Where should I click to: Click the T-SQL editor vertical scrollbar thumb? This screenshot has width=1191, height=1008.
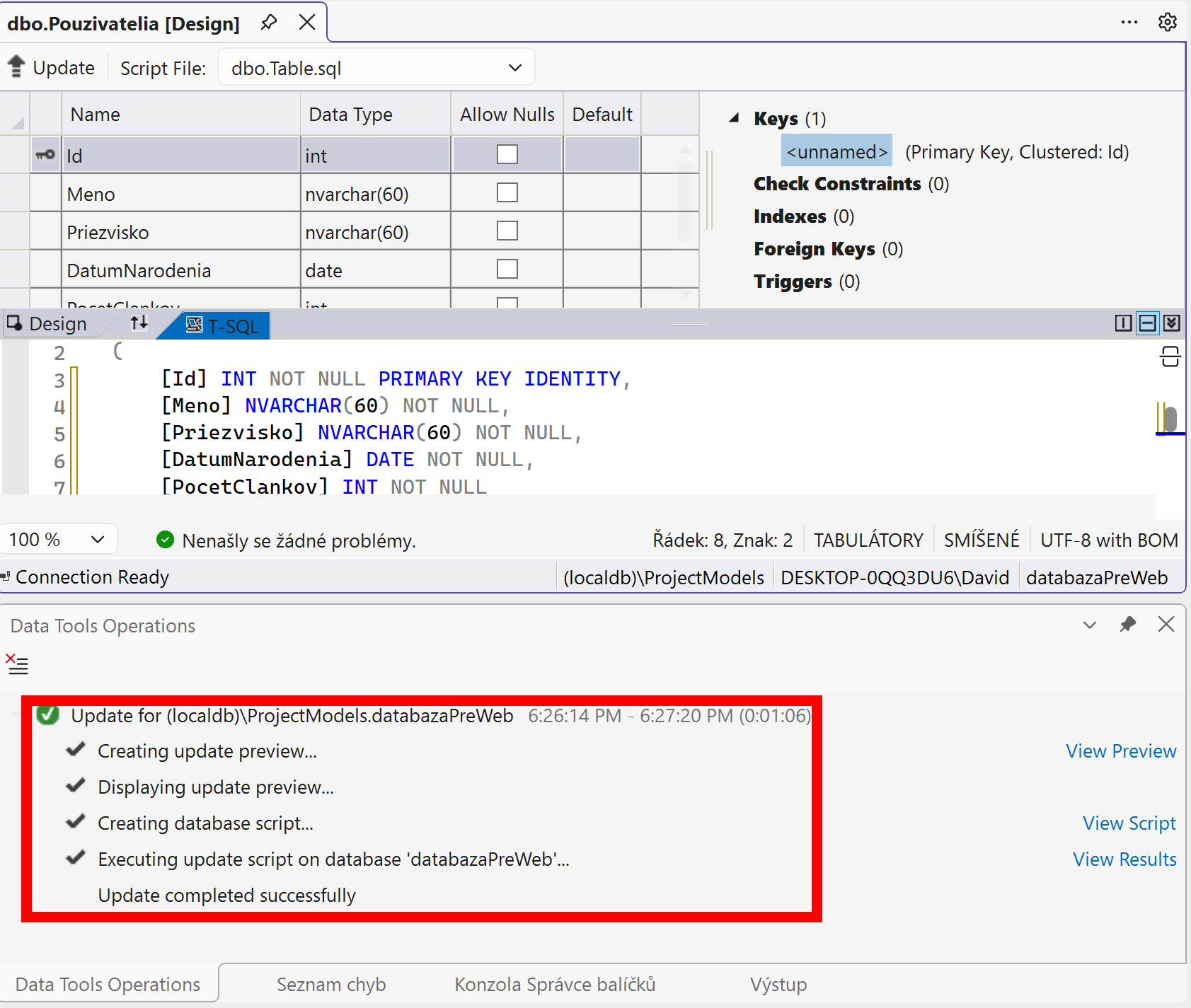coord(1170,419)
